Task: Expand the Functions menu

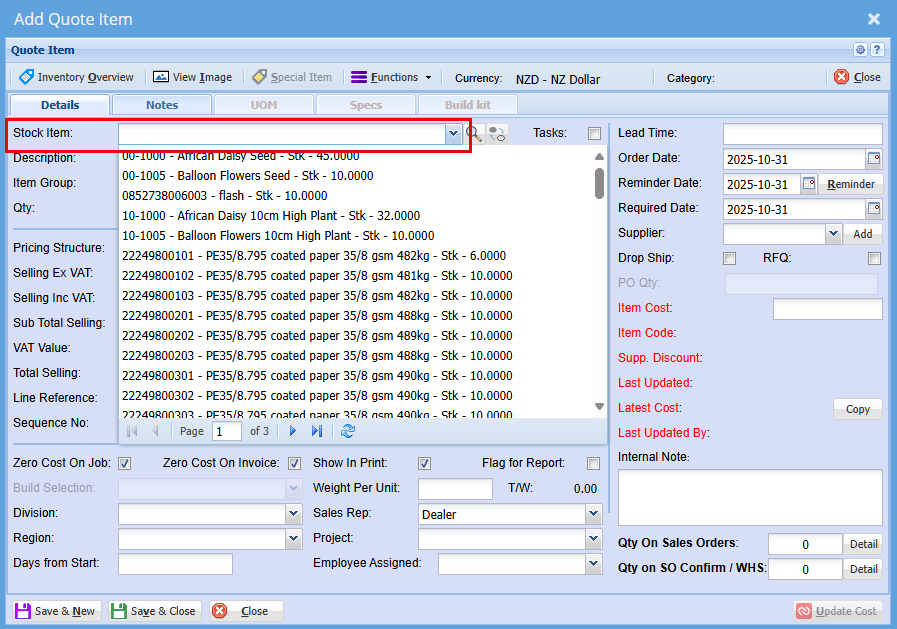Action: [x=392, y=77]
